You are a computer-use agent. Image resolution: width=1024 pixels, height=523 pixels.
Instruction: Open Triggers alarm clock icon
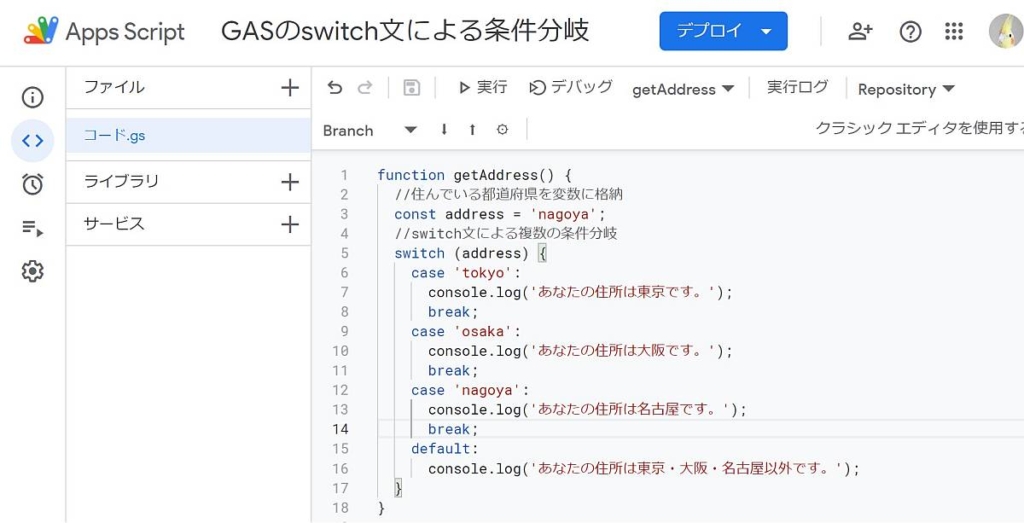tap(33, 184)
